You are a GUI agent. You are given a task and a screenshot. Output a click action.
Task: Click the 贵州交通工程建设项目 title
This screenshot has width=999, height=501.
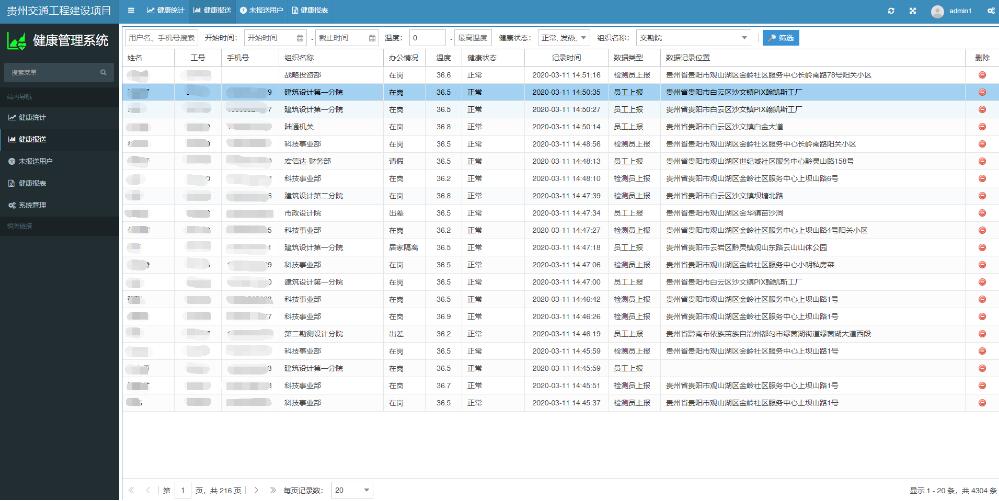pyautogui.click(x=59, y=11)
